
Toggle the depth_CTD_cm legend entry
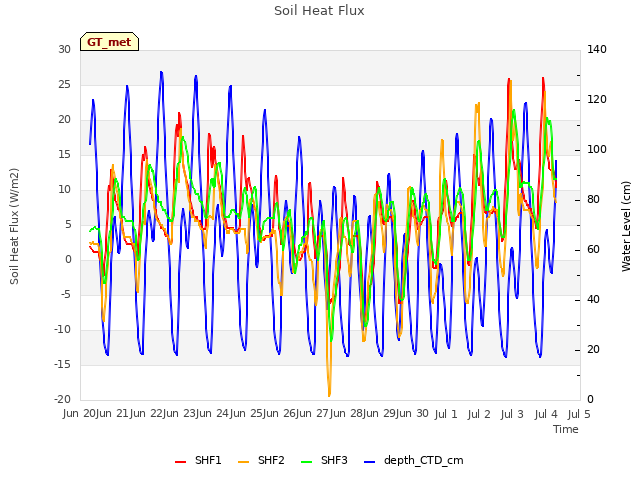[x=414, y=460]
